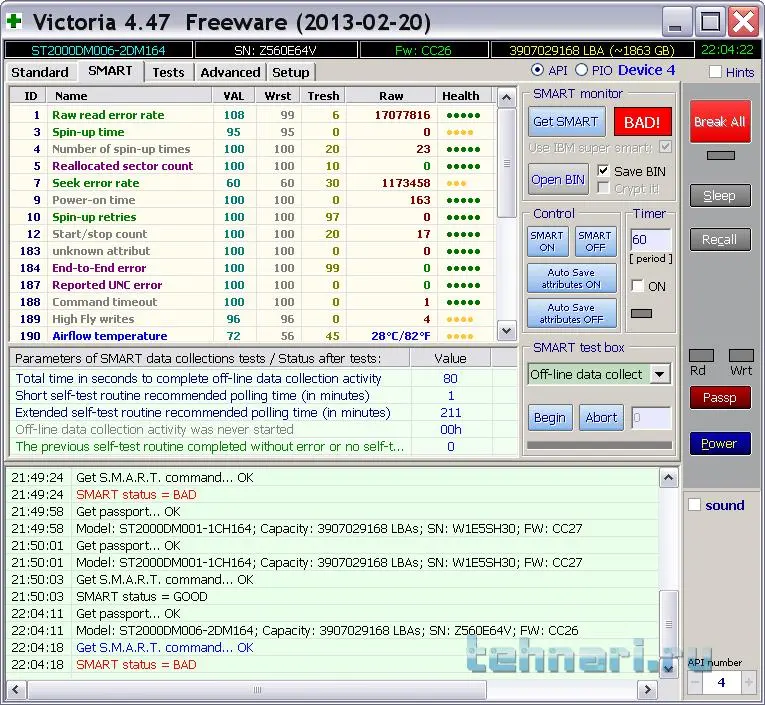This screenshot has width=765, height=705.
Task: Click the Begin test button
Action: 550,418
